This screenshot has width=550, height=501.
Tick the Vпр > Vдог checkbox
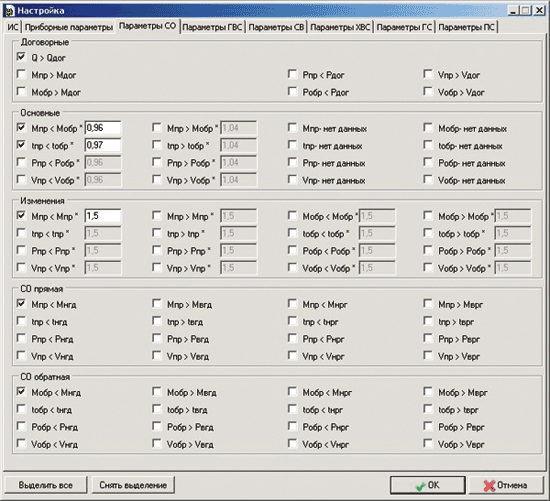428,74
